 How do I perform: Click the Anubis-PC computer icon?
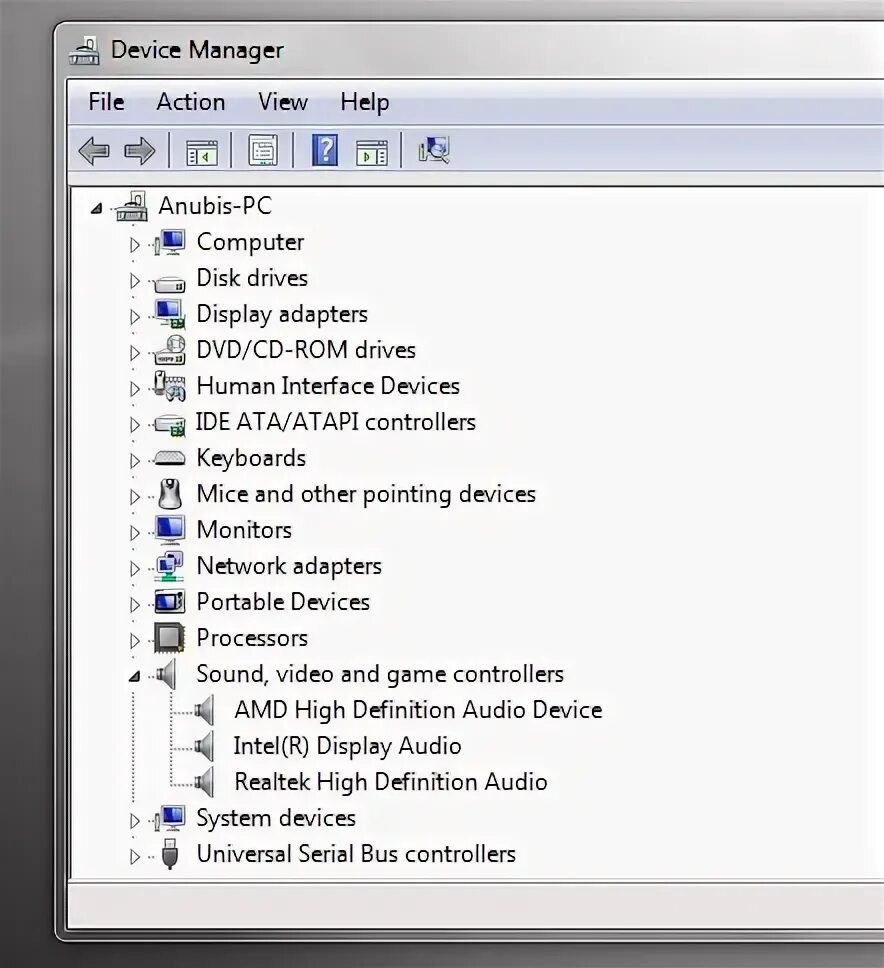pos(131,206)
